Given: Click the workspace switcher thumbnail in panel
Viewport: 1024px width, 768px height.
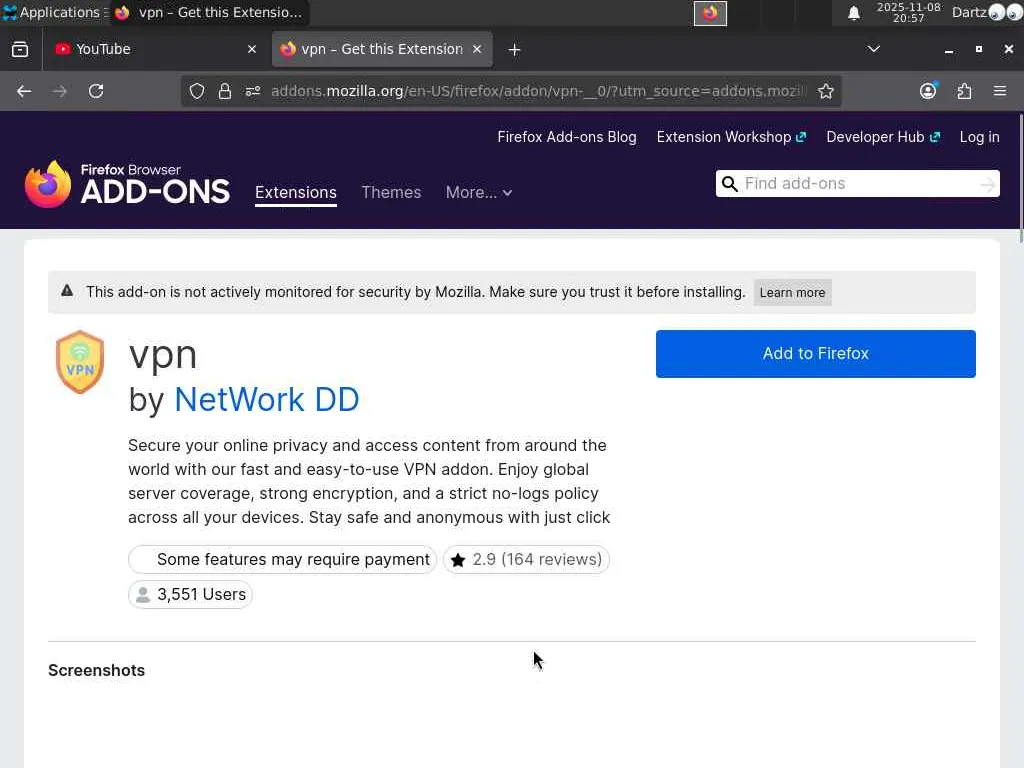Looking at the screenshot, I should [710, 13].
